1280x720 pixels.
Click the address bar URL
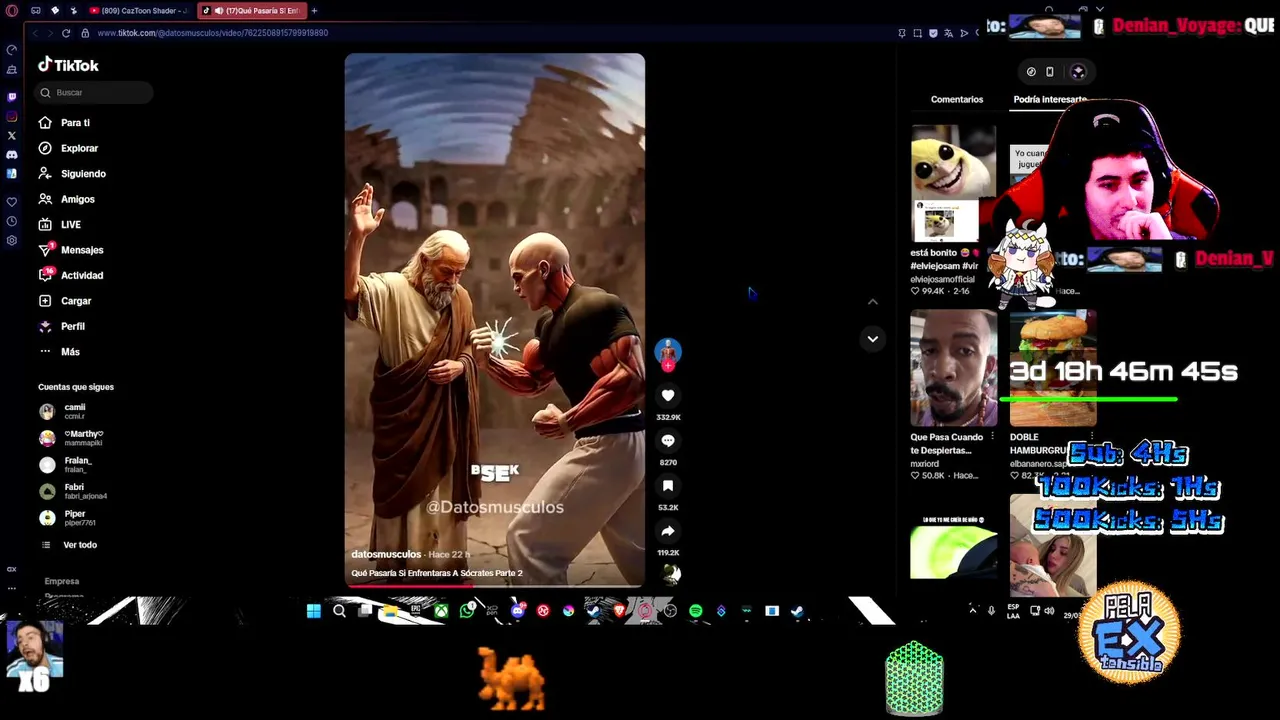pos(213,33)
